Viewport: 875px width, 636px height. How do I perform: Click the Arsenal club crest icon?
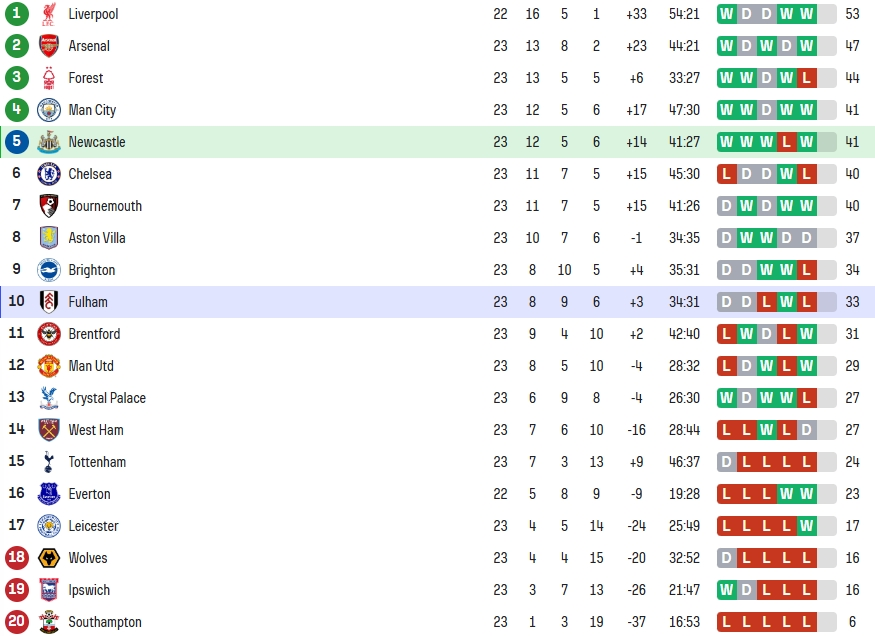coord(49,46)
